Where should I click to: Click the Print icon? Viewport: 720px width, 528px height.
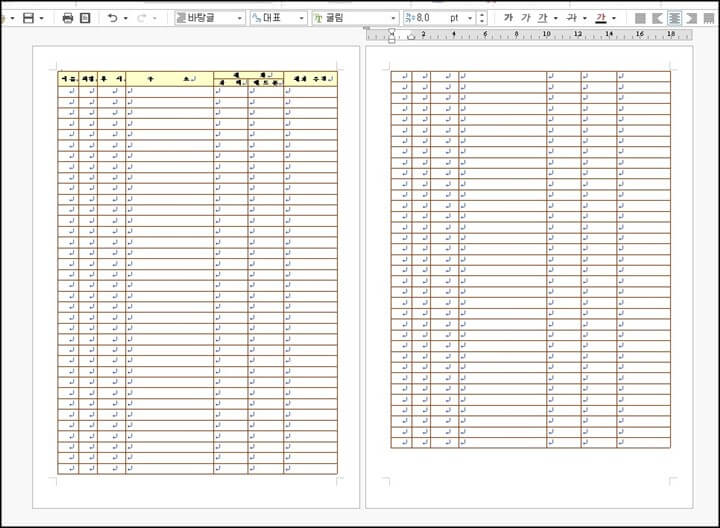point(68,18)
